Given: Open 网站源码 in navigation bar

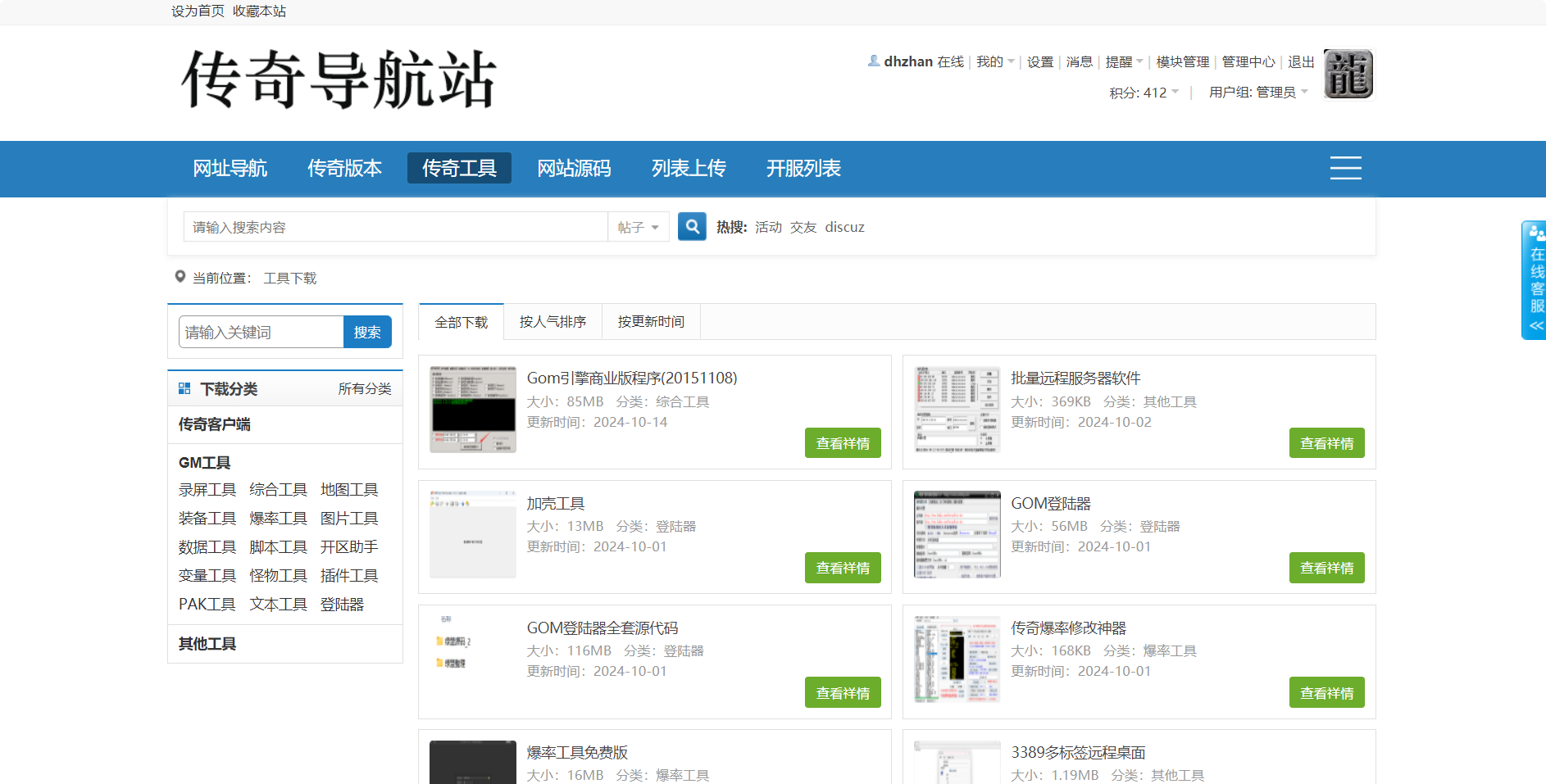Looking at the screenshot, I should click(x=574, y=169).
